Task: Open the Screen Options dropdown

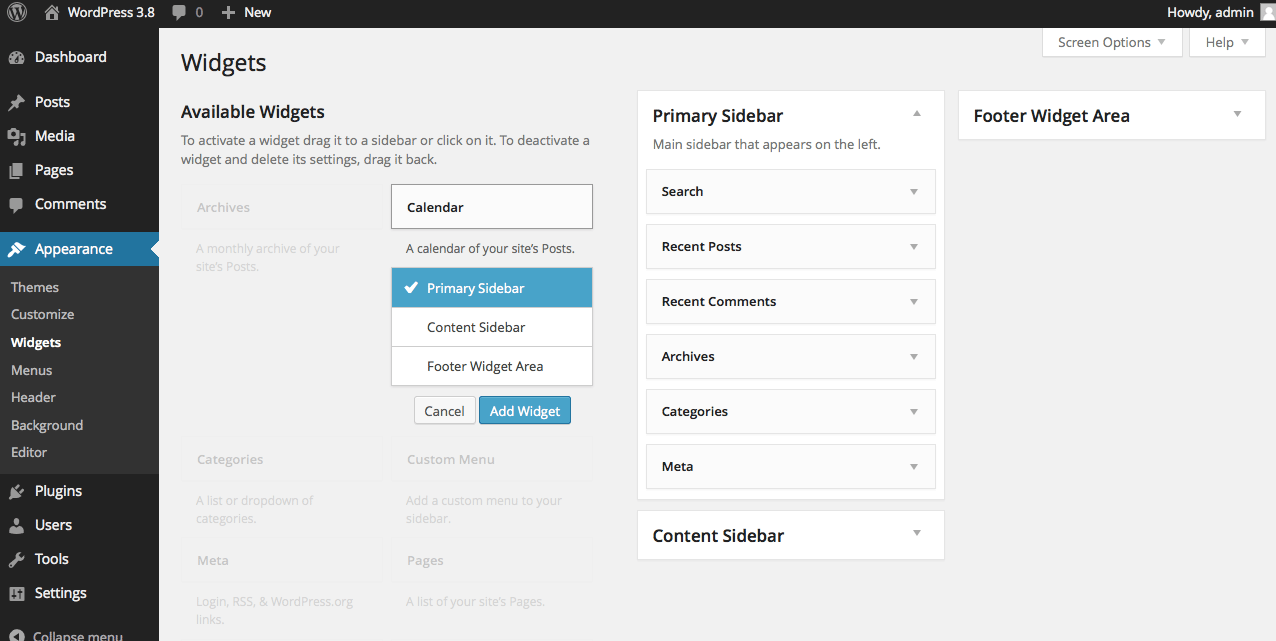Action: [x=1112, y=42]
